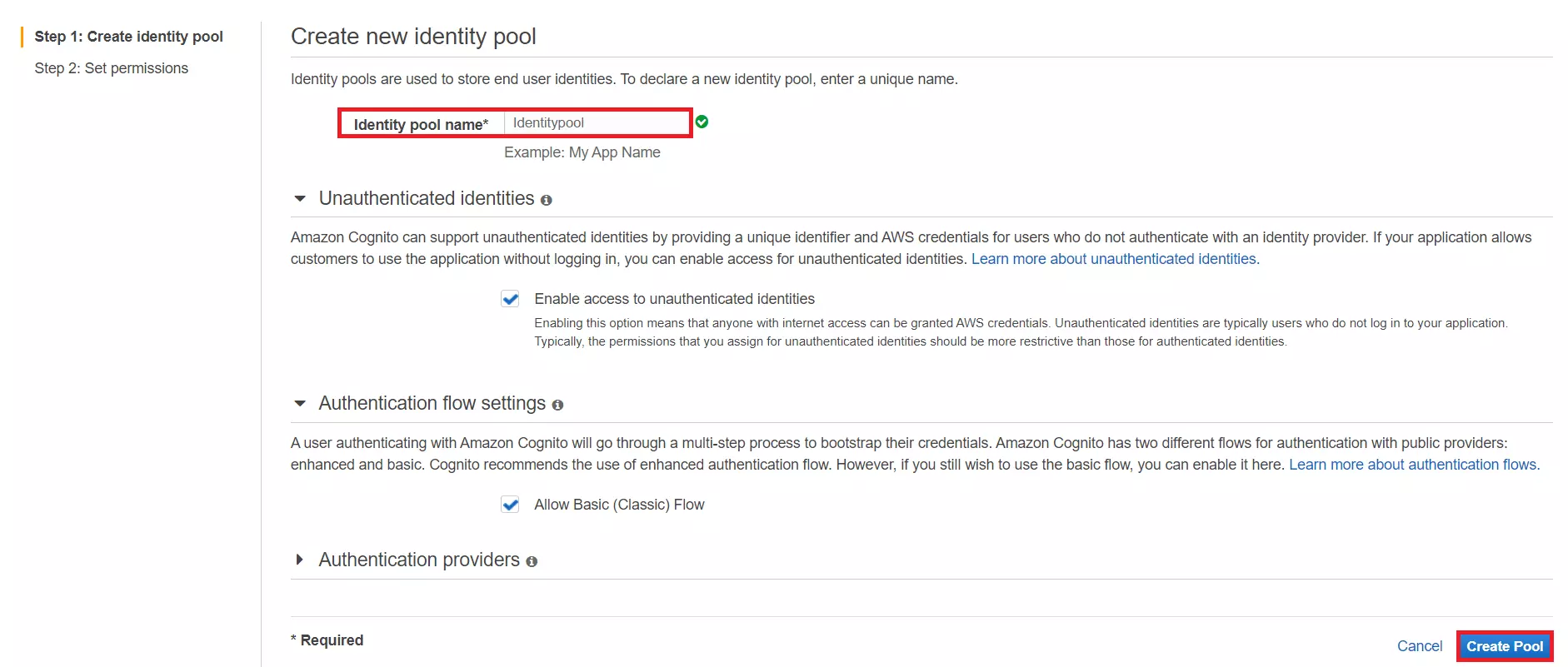
Task: Open Learn more about authentication flows link
Action: 1415,465
